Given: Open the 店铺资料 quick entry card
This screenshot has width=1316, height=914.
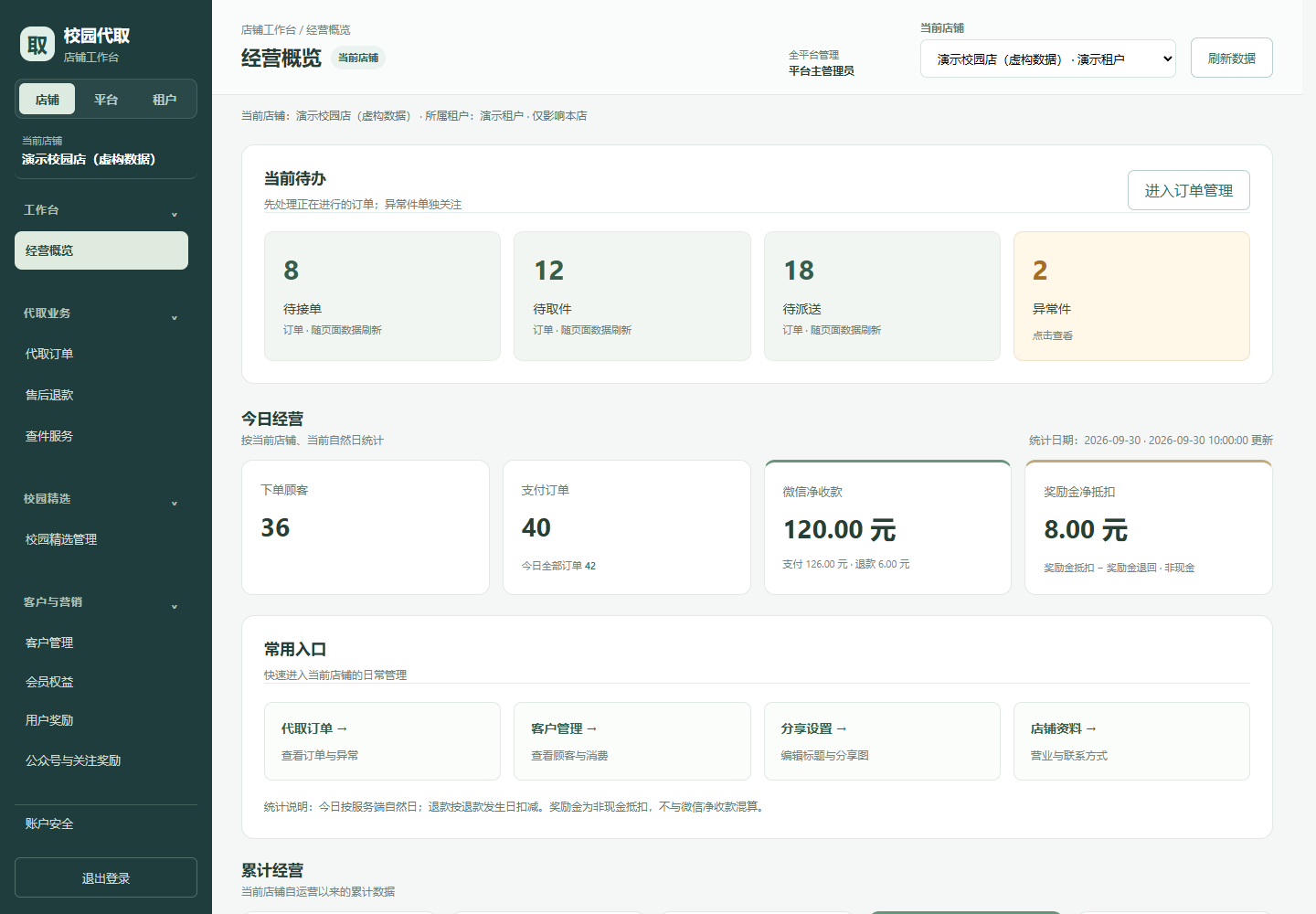Looking at the screenshot, I should pos(1131,741).
